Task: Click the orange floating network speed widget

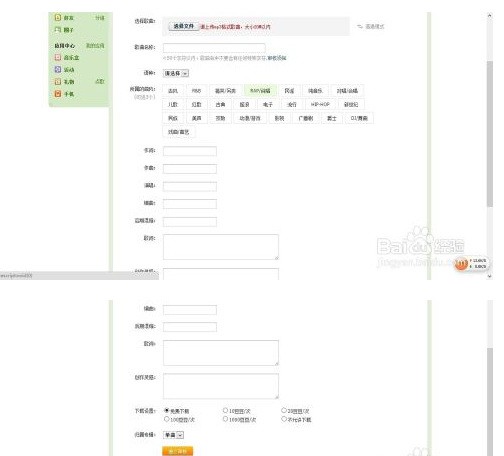Action: click(x=471, y=263)
